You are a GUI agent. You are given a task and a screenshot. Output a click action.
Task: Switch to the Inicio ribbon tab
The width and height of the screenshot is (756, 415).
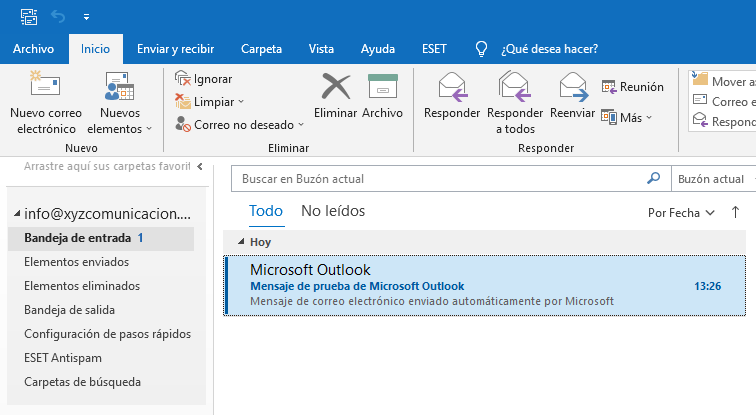coord(95,49)
